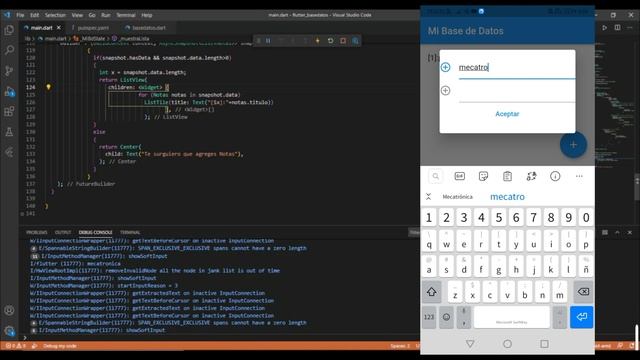
Task: Tap the plus icon beside empty field
Action: point(445,90)
